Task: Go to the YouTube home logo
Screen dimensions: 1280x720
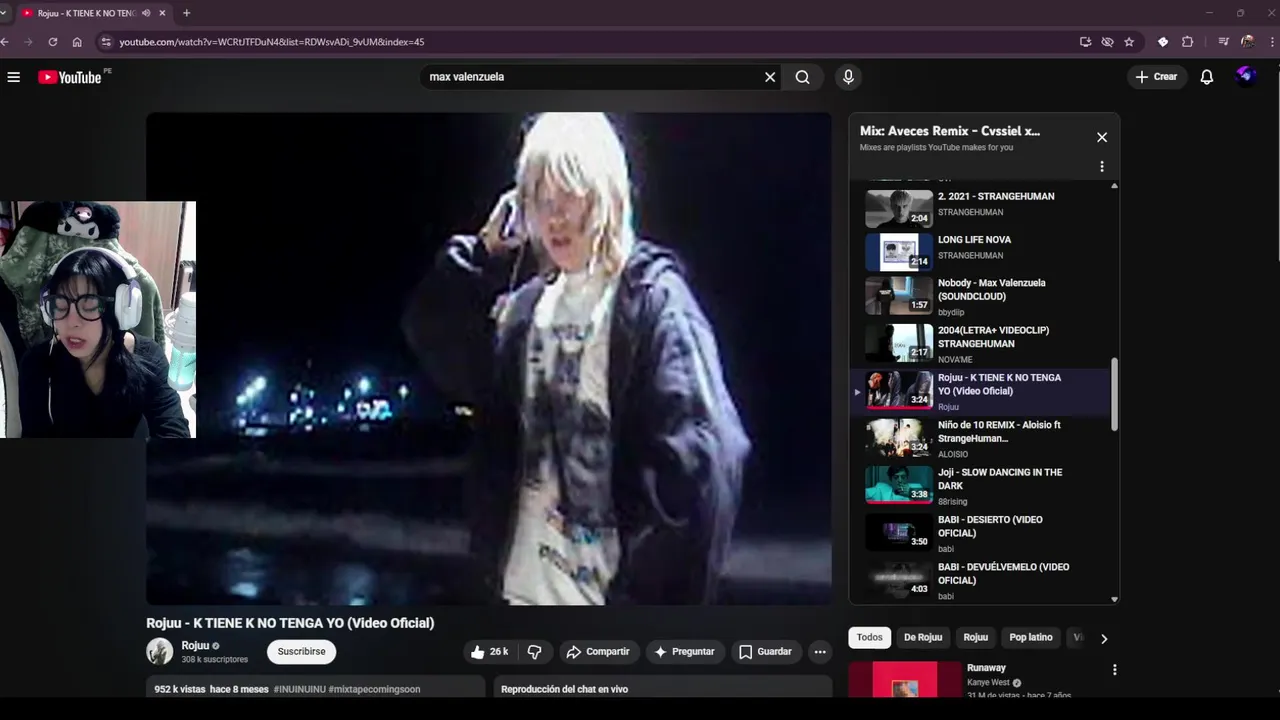Action: point(70,77)
